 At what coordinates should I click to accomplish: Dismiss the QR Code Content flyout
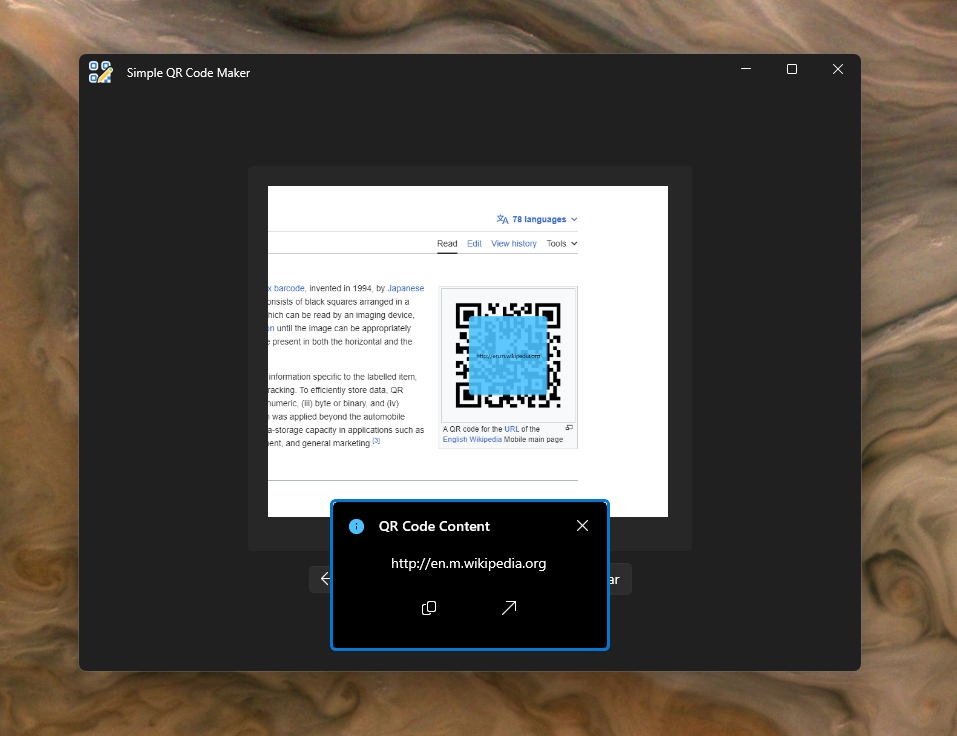point(582,525)
